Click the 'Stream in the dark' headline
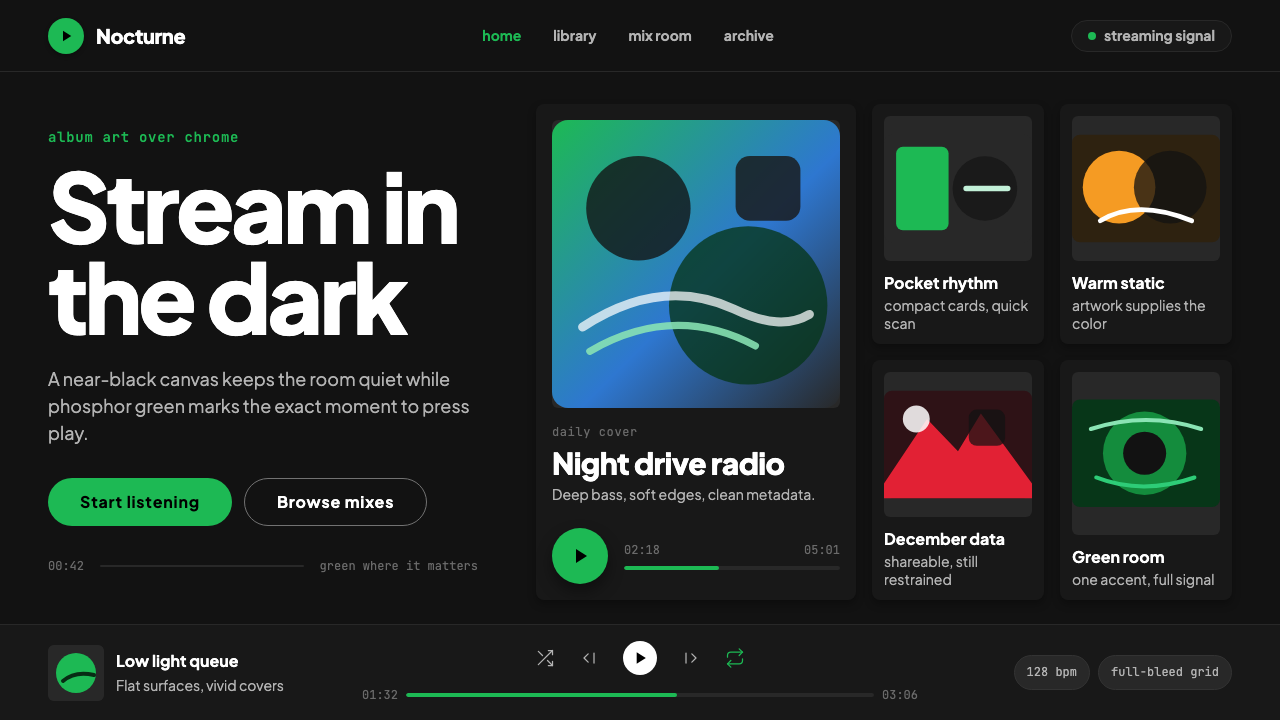 254,254
